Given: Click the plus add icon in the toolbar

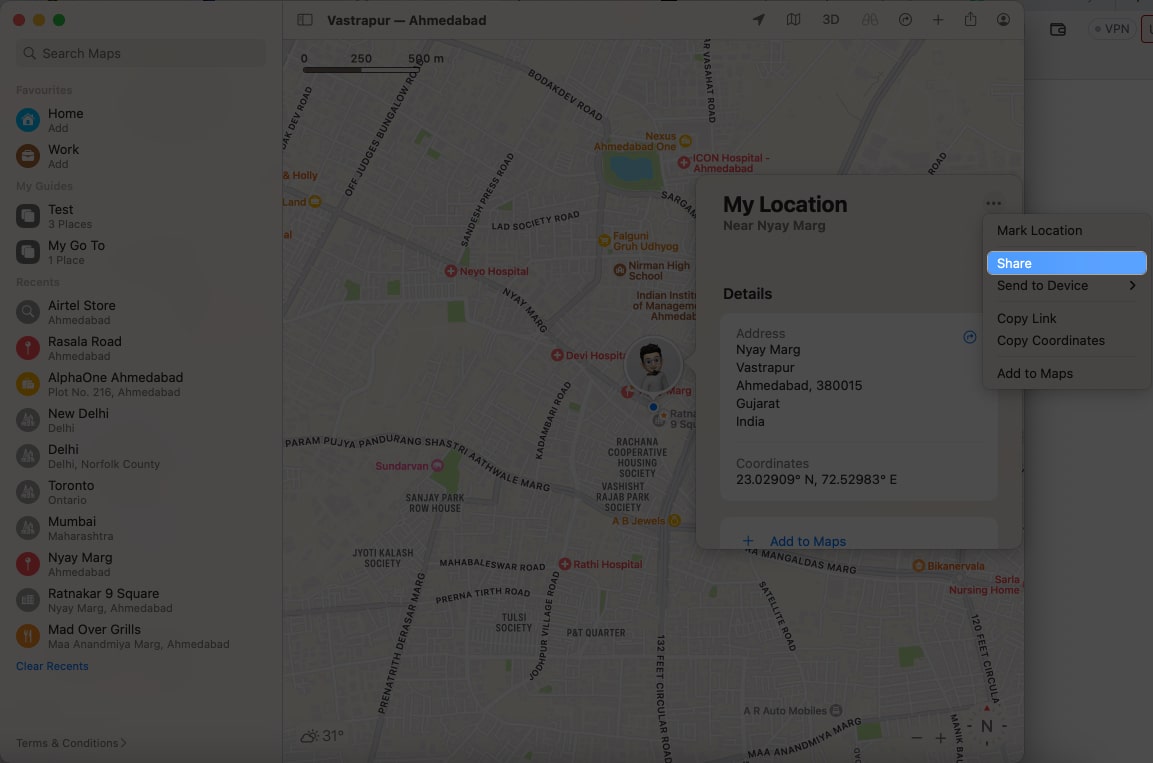Looking at the screenshot, I should click(938, 20).
